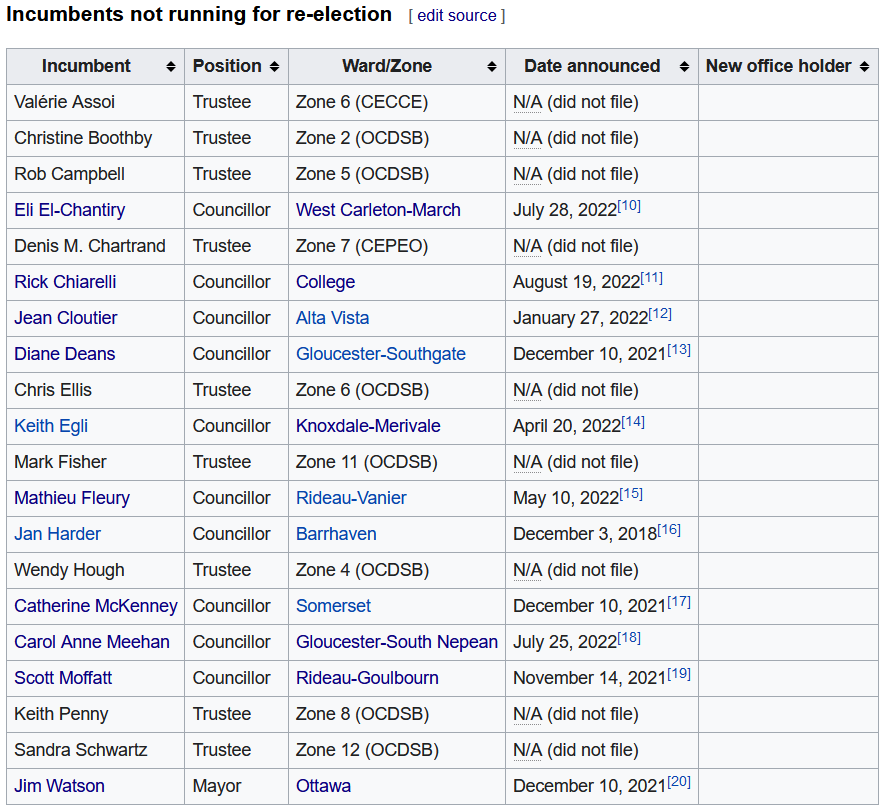Click the Zone 11 (OCDSB) cell

[397, 462]
